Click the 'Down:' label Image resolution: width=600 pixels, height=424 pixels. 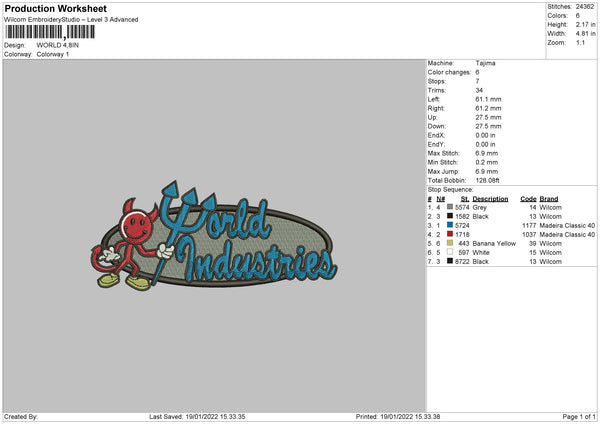tap(437, 126)
